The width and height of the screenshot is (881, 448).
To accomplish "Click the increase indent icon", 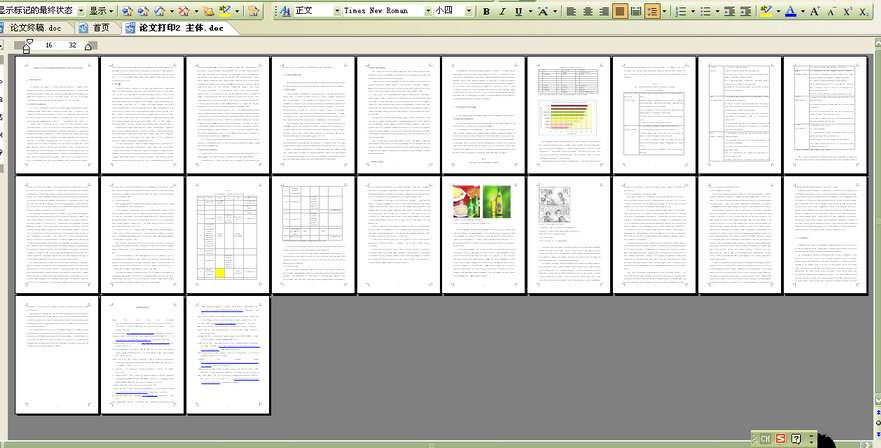I will coord(746,11).
